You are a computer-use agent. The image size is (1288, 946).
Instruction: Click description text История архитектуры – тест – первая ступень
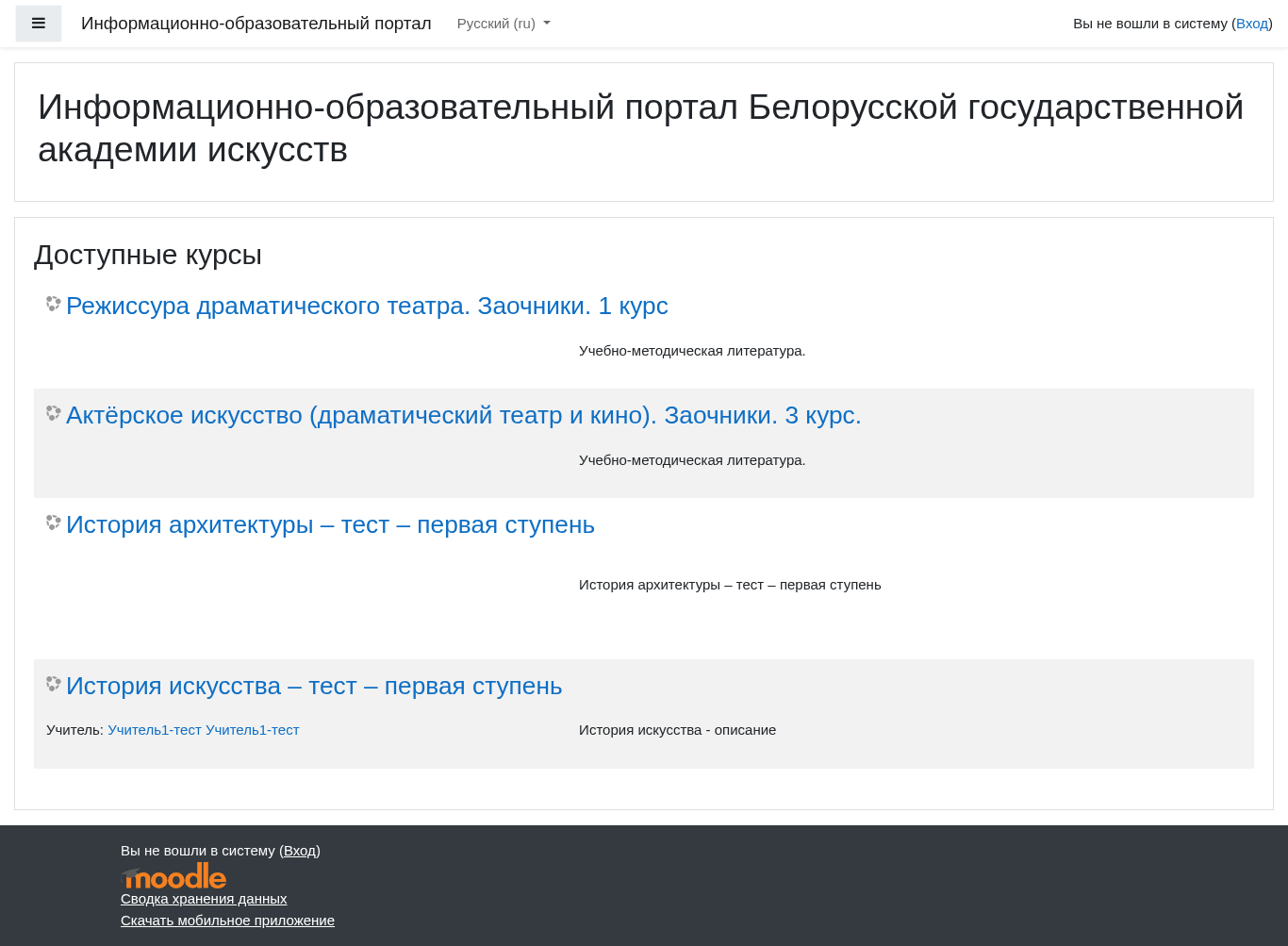click(x=730, y=585)
